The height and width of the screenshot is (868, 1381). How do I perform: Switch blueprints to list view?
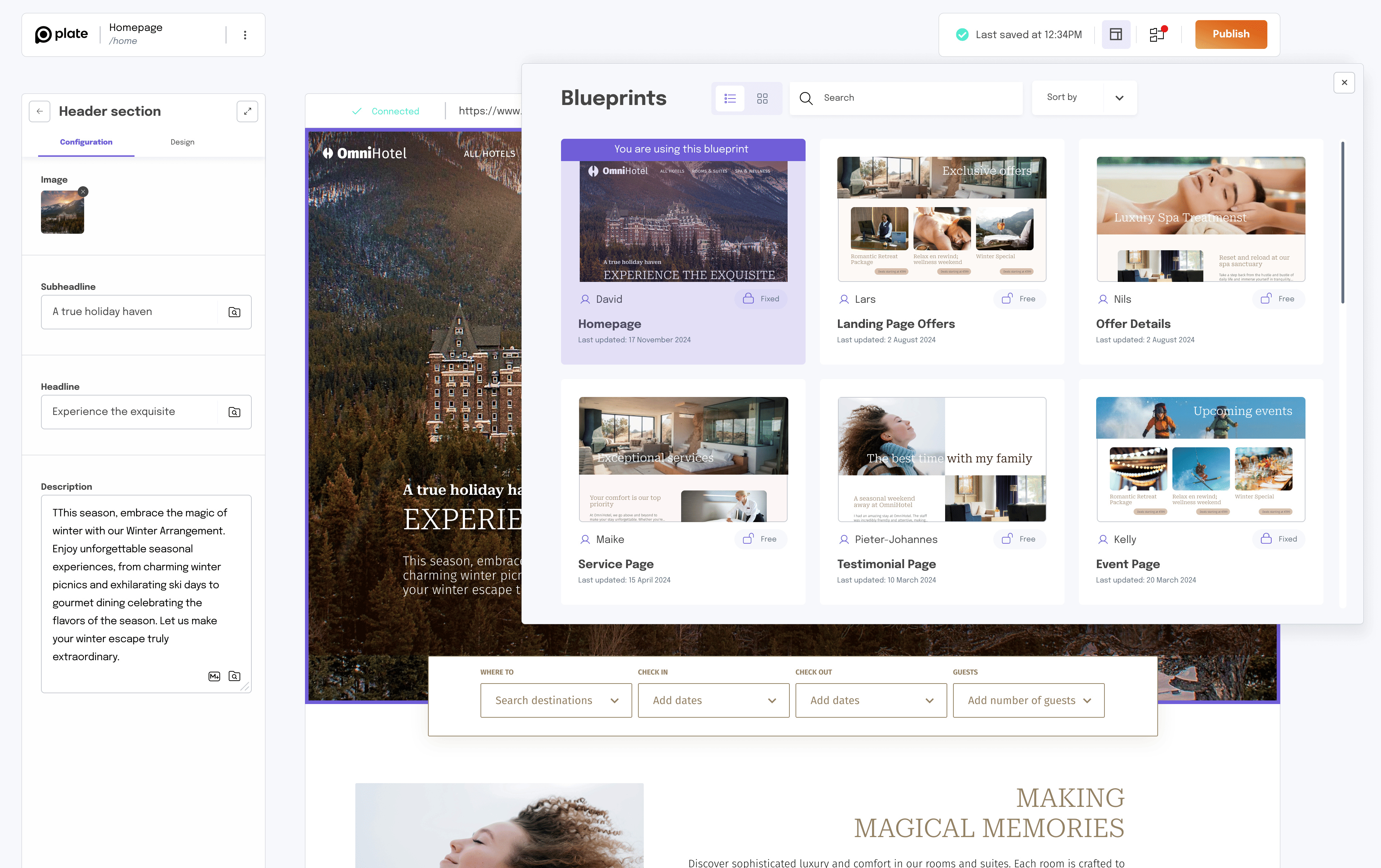click(730, 99)
